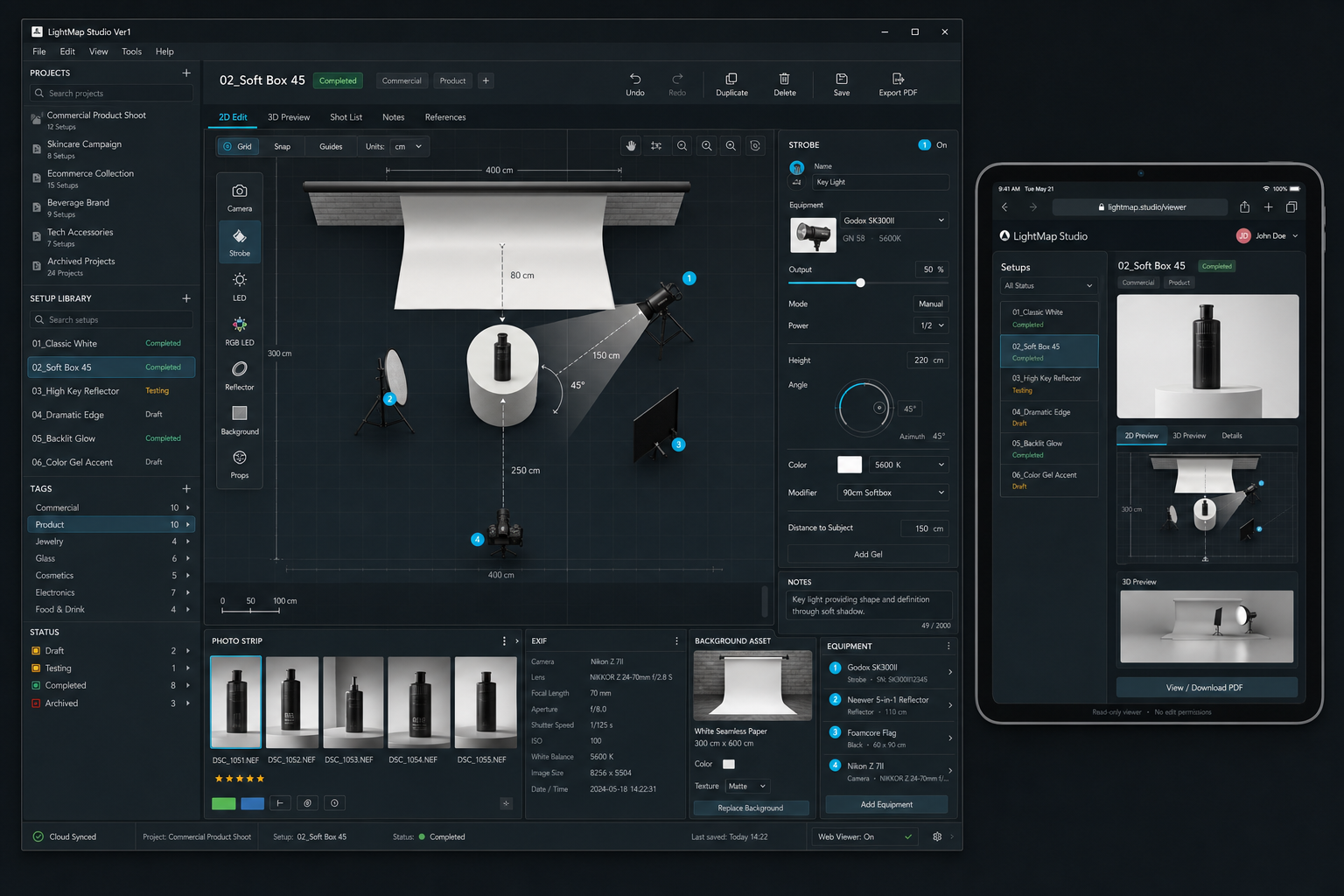Toggle Snap option
Viewport: 1344px width, 896px height.
[x=282, y=146]
